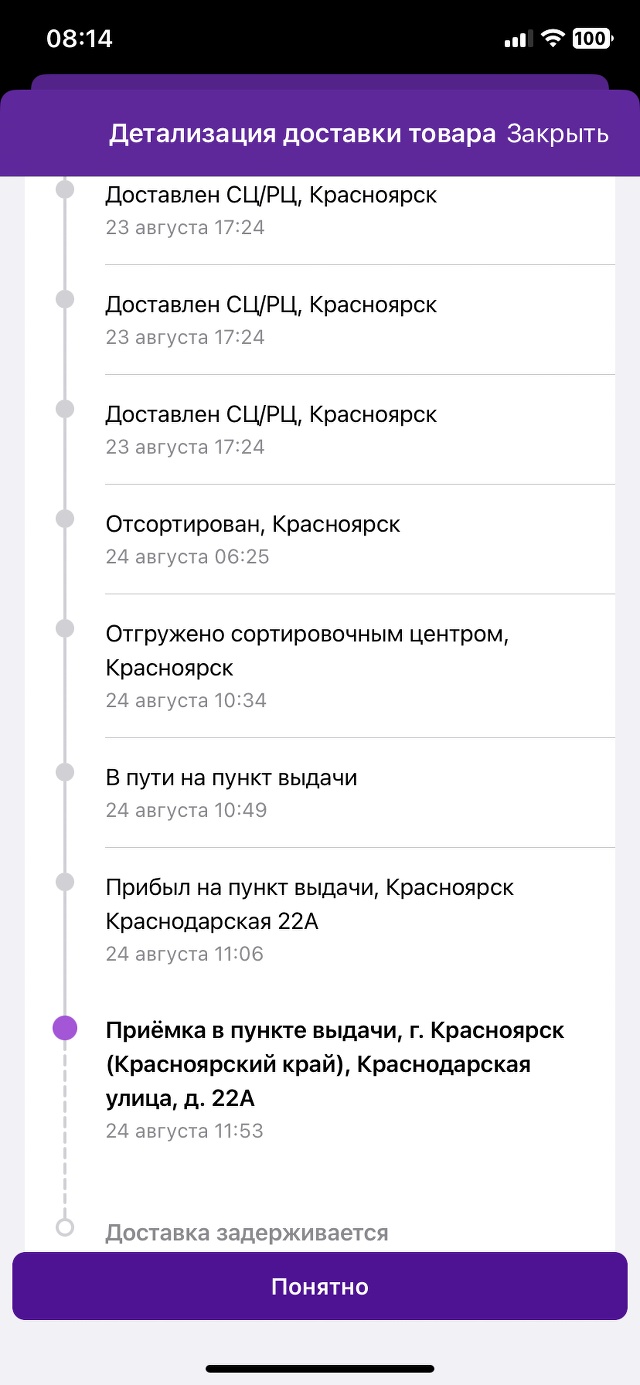
Task: Click gray dot beside Прибыл на пункт выдачи
Action: point(65,882)
